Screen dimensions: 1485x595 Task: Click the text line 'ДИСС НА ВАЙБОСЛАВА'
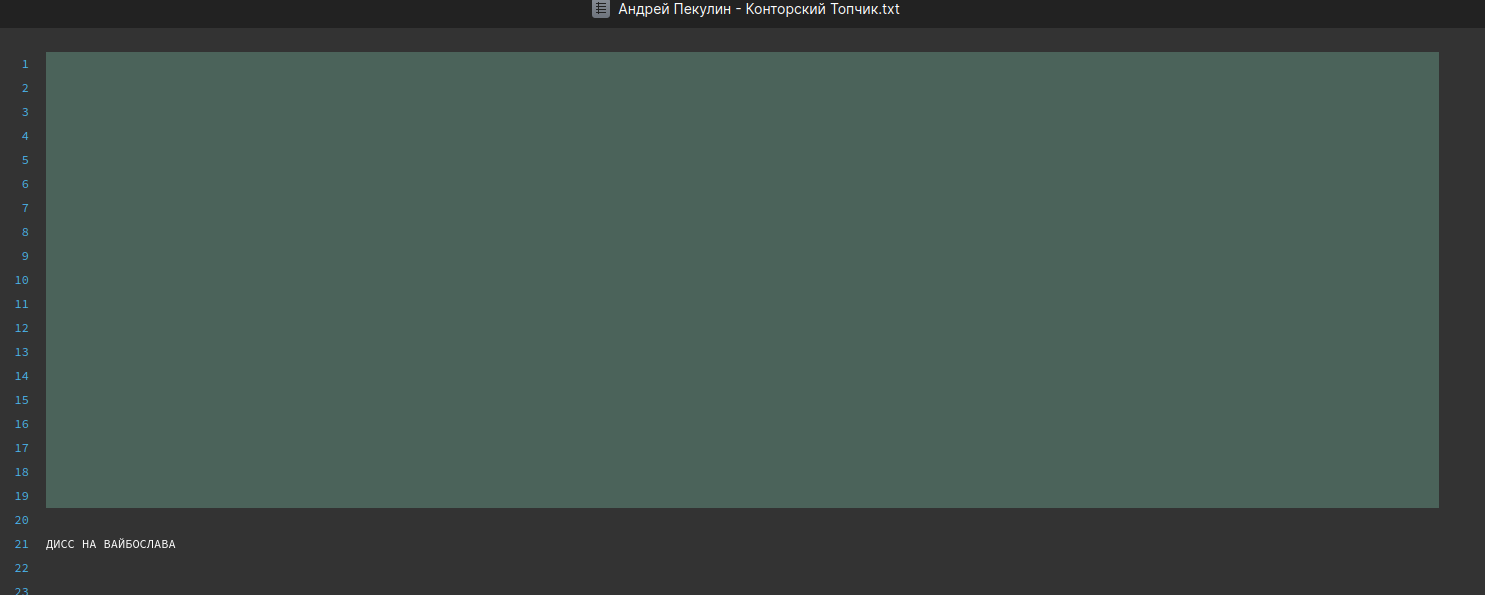click(x=111, y=544)
